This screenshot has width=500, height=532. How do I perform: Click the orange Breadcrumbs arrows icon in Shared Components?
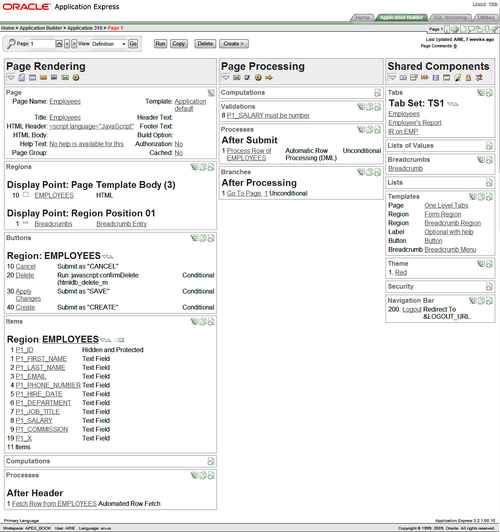tap(425, 78)
